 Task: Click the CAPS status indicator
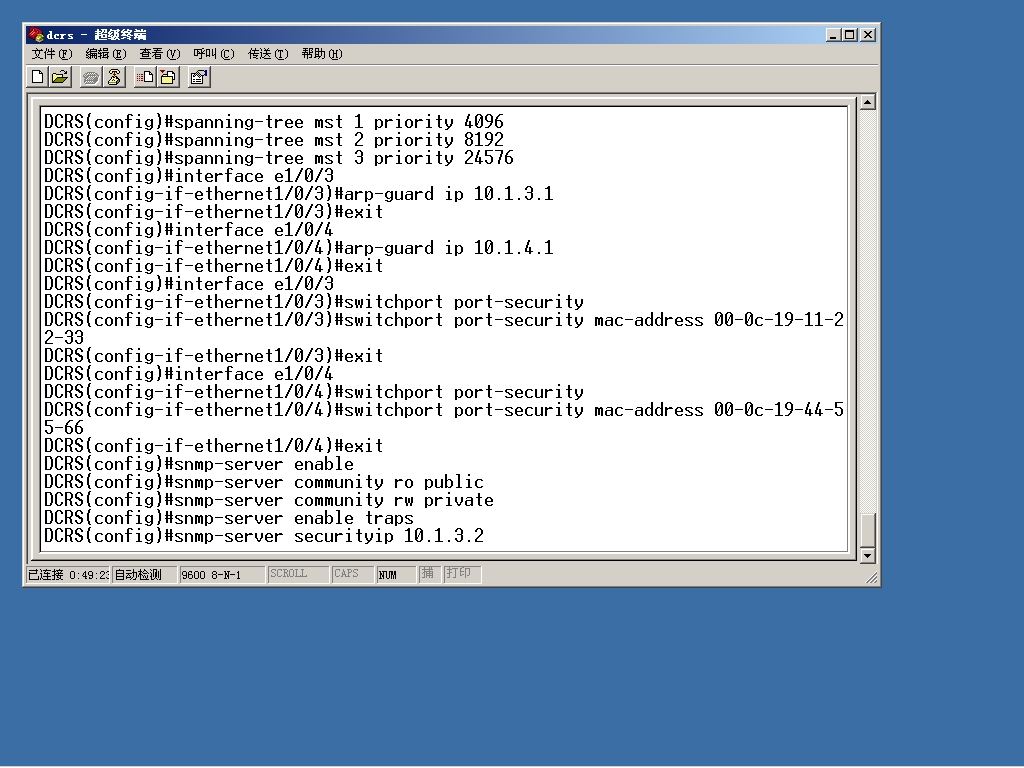tap(353, 574)
